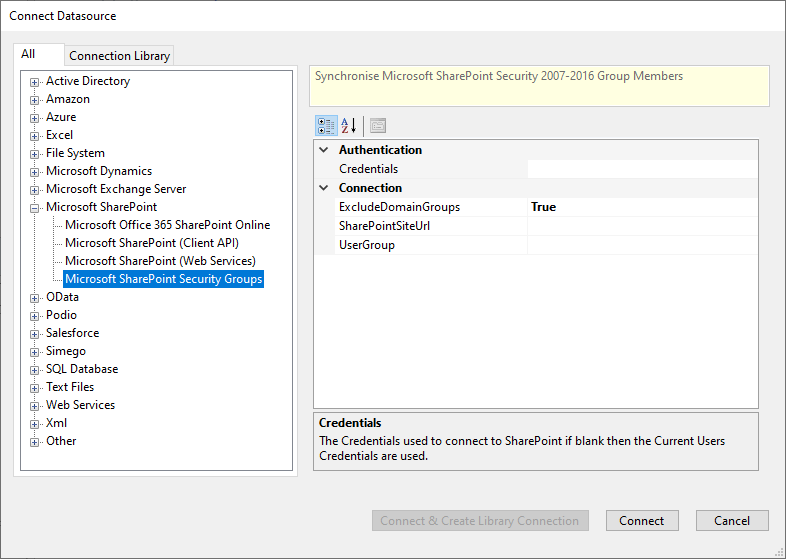Click the ExcludeDomainGroups True value
786x559 pixels.
tap(643, 207)
